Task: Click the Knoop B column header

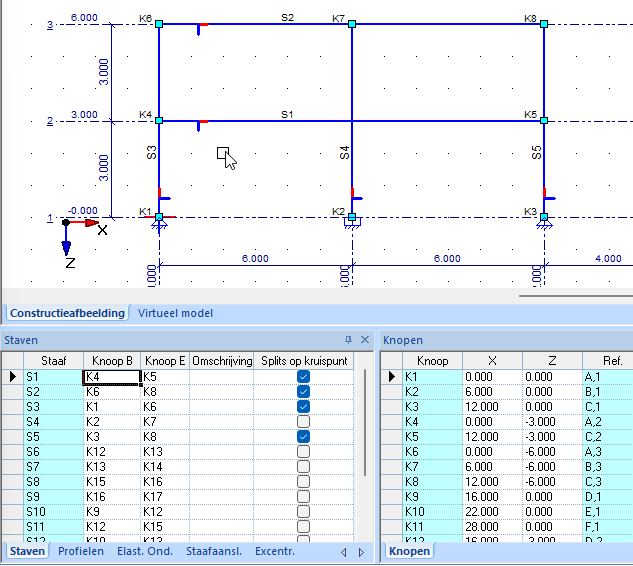Action: (112, 361)
